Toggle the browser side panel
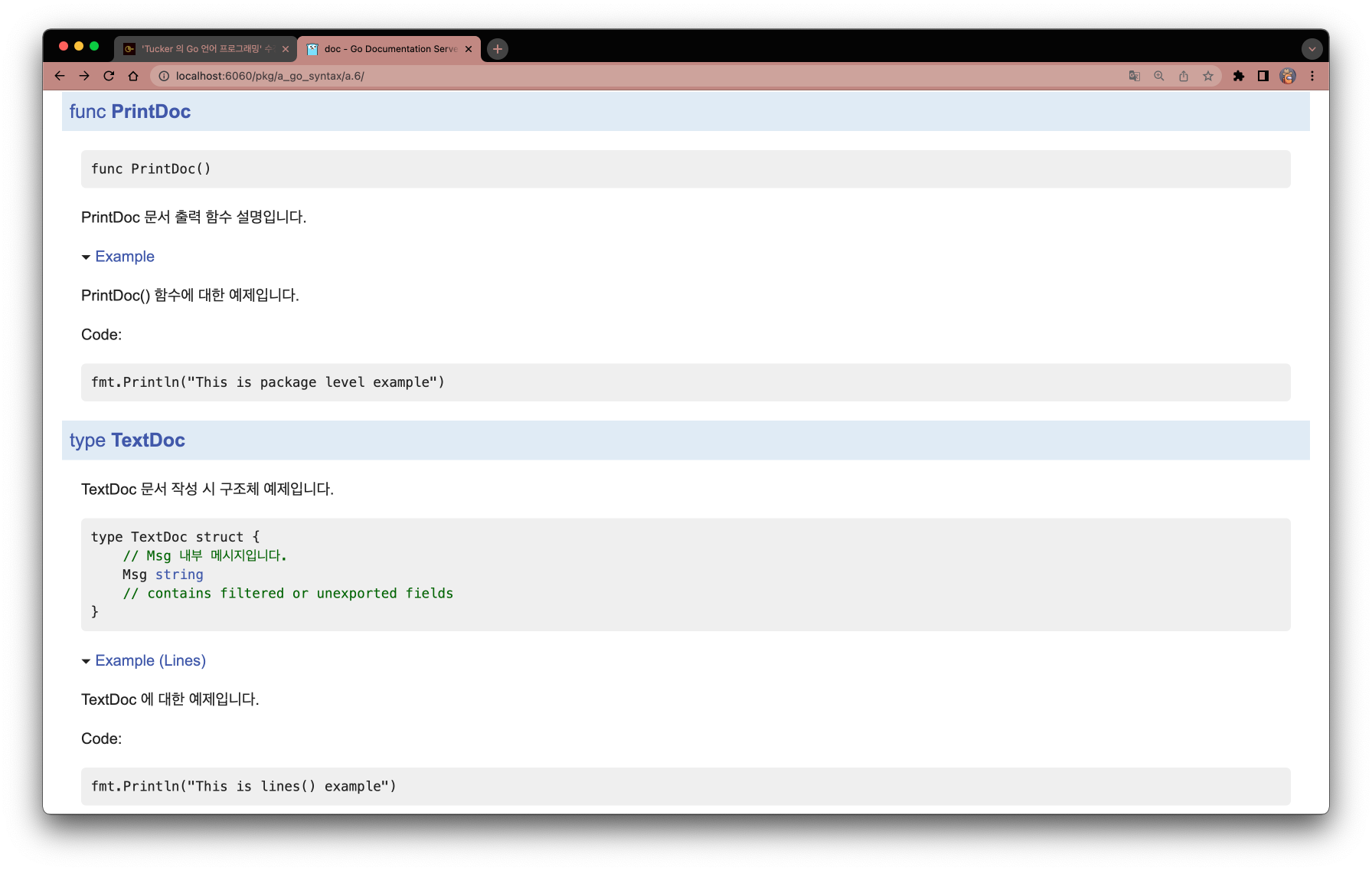This screenshot has height=871, width=1372. click(1263, 76)
